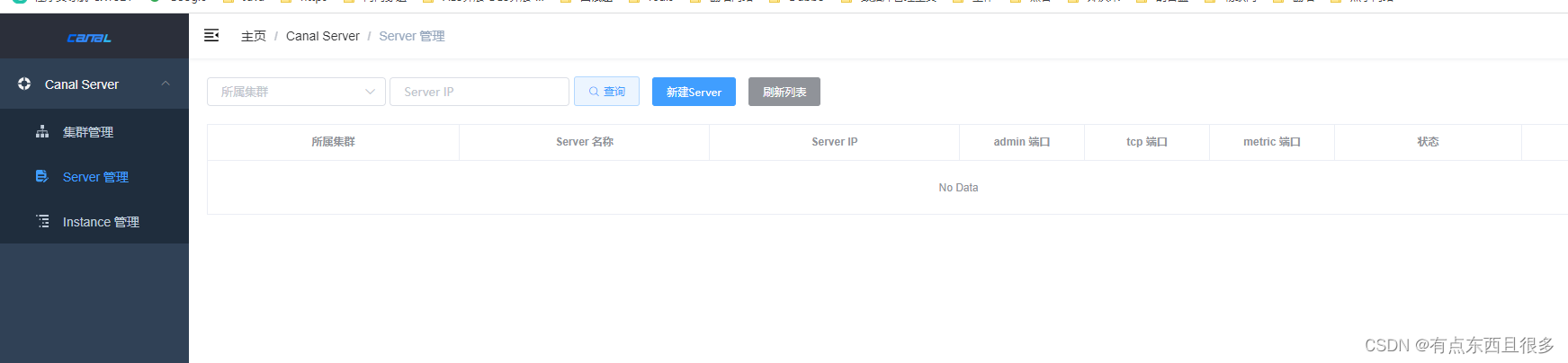This screenshot has height=363, width=1568.
Task: Open 集群管理 menu item
Action: tap(94, 132)
